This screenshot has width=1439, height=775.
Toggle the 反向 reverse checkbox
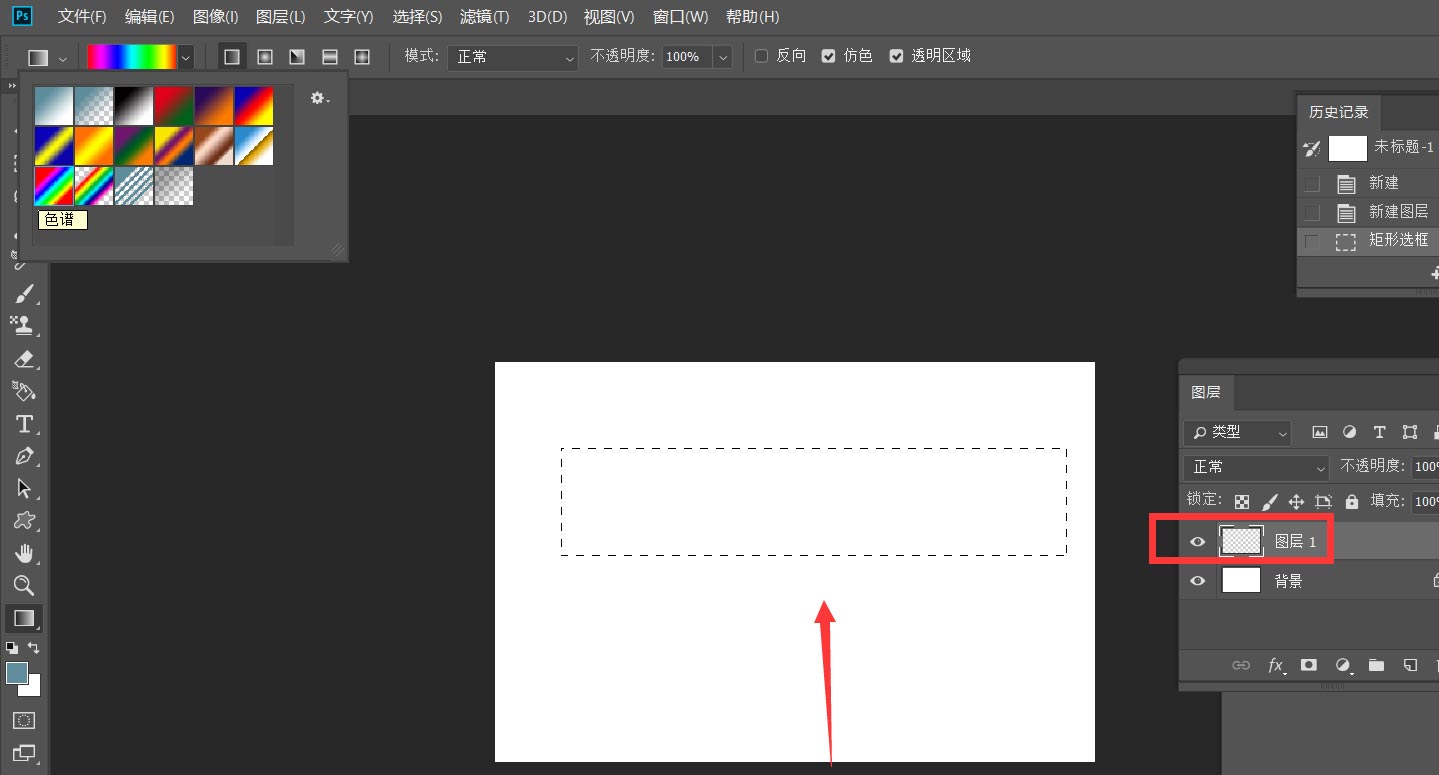761,56
